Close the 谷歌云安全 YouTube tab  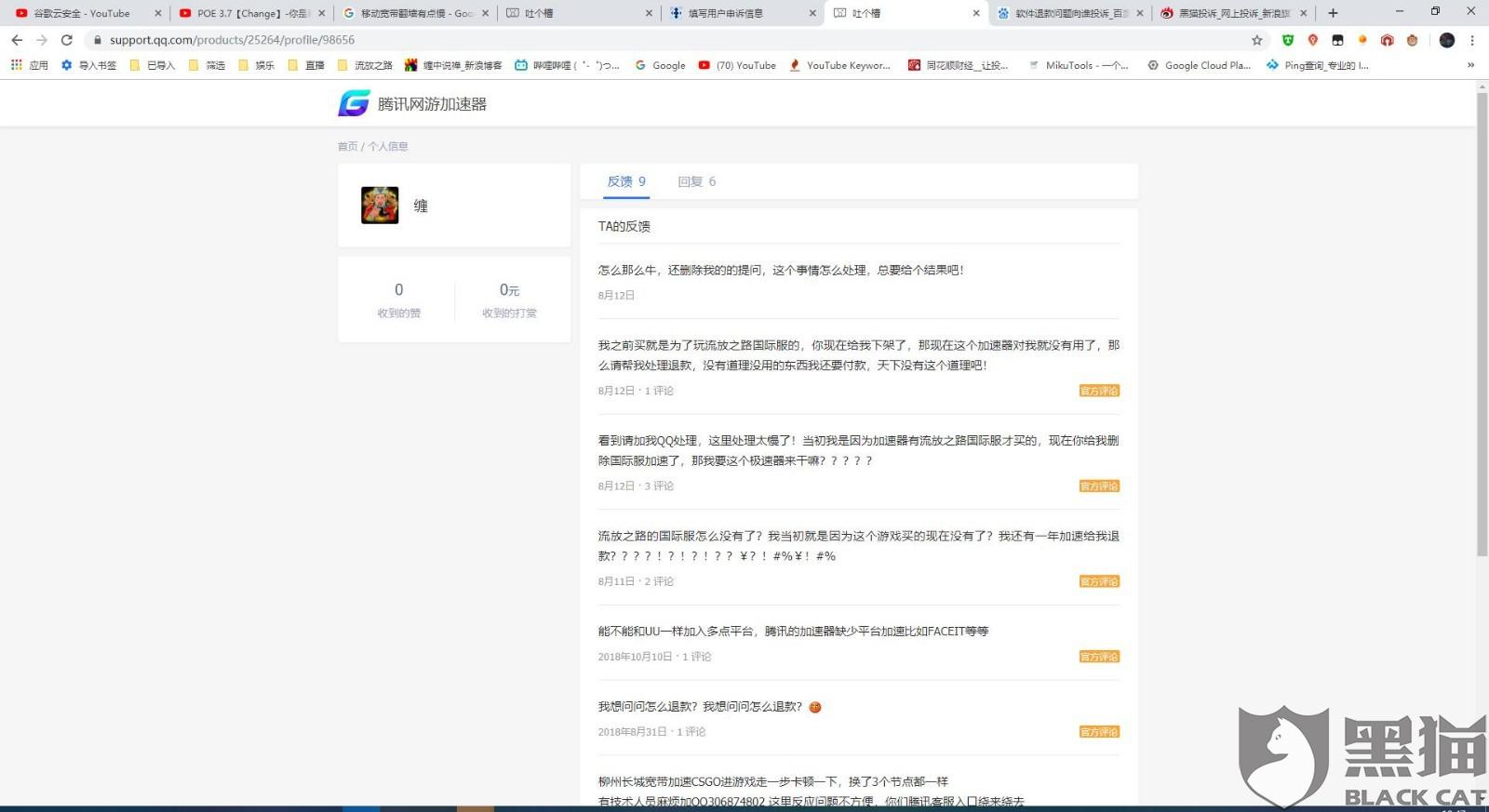pyautogui.click(x=157, y=13)
